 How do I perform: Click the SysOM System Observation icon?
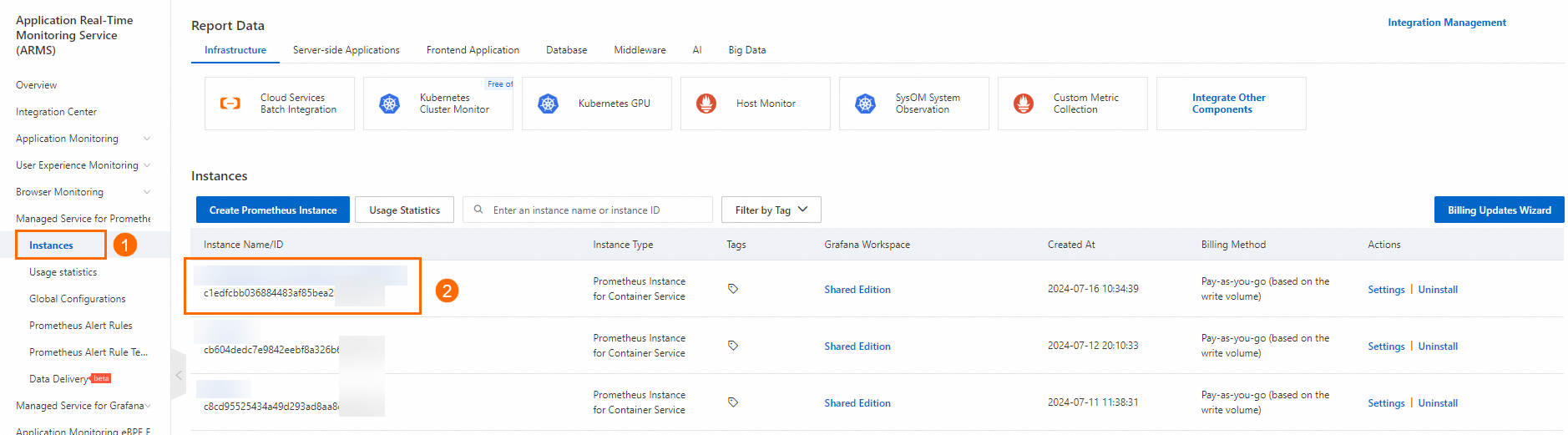tap(865, 104)
